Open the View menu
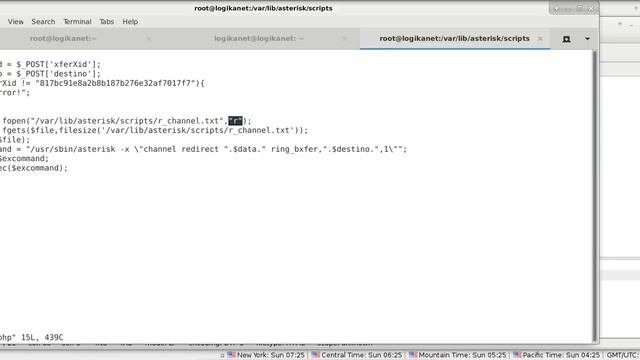640x360 pixels. point(16,22)
